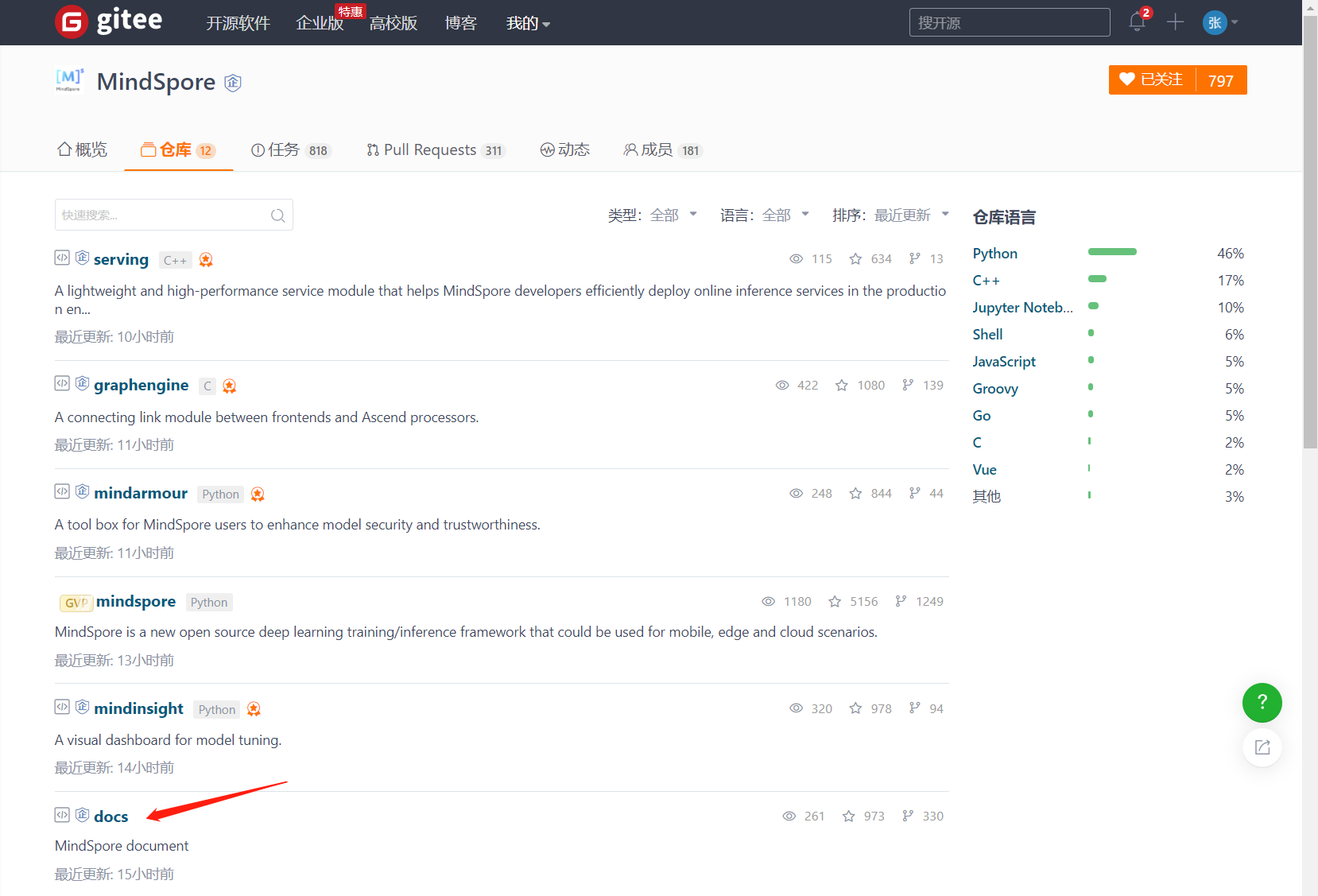The height and width of the screenshot is (896, 1318).
Task: Open the 我的 dropdown menu
Action: [529, 23]
